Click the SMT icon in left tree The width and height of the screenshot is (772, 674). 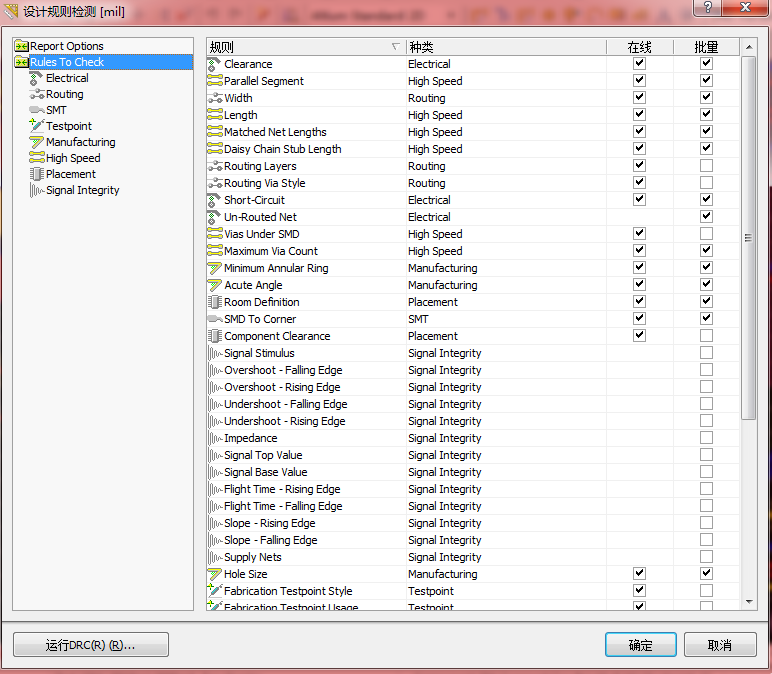click(37, 110)
